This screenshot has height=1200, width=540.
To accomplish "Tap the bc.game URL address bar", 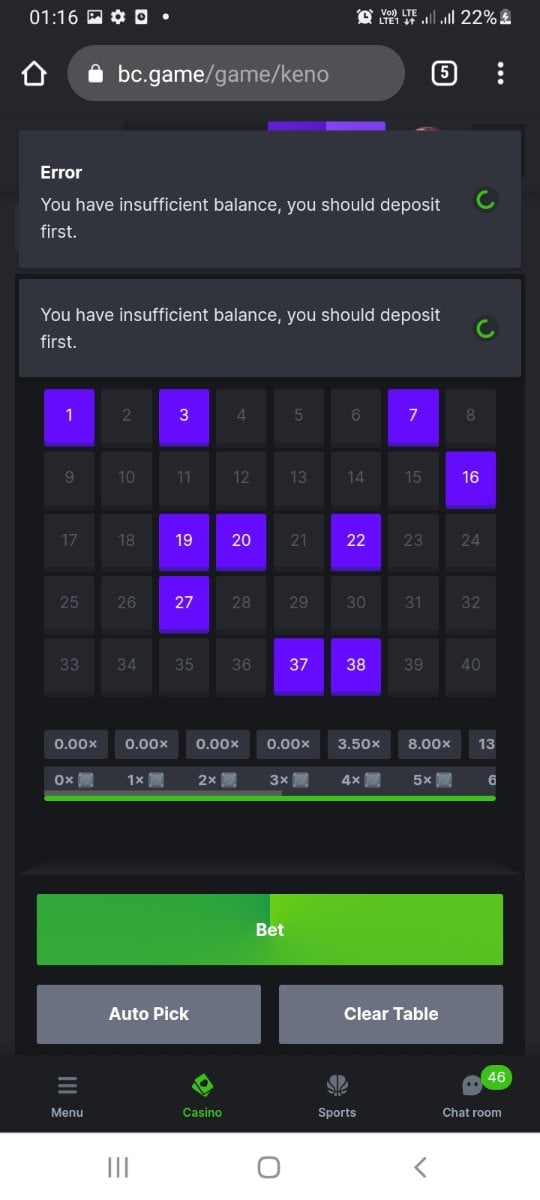I will [236, 73].
